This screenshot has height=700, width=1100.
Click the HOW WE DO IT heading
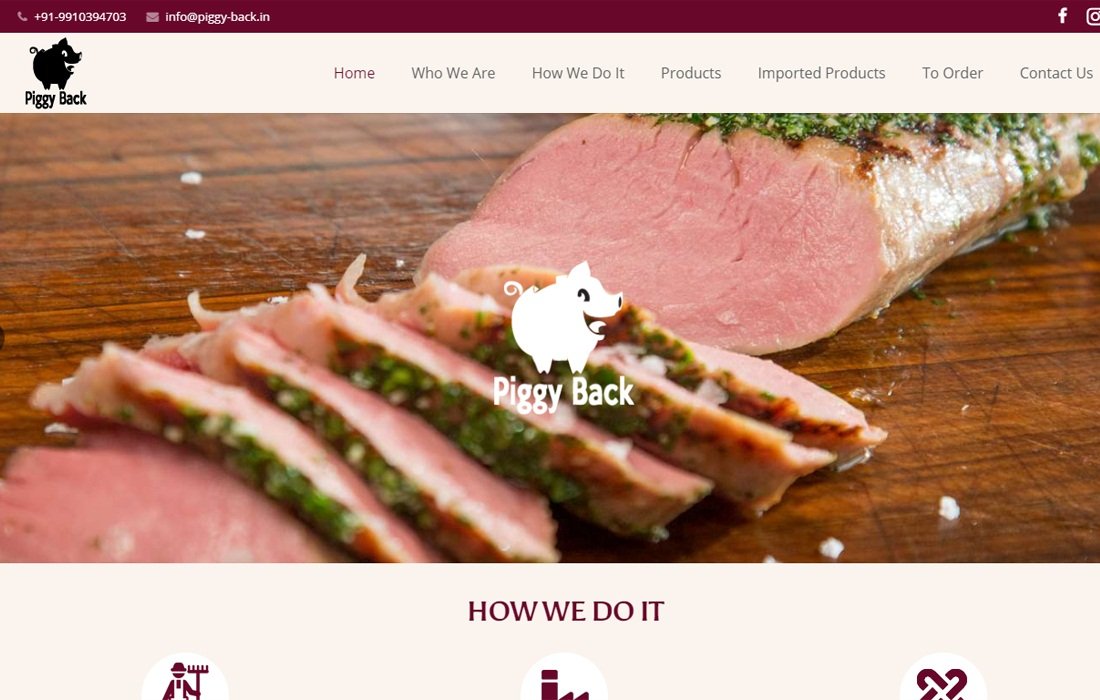pyautogui.click(x=565, y=611)
